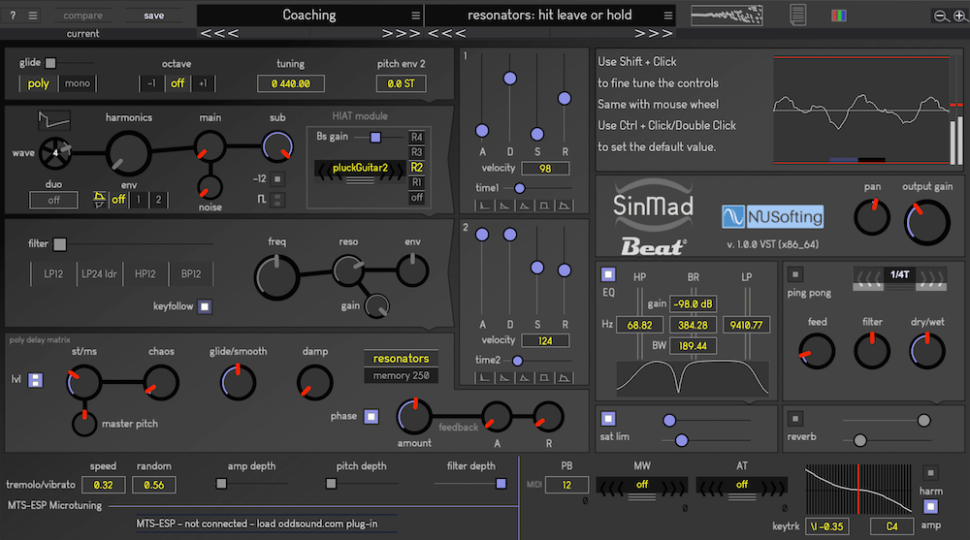Select the LP24 ldr filter type
The width and height of the screenshot is (970, 540).
99,274
